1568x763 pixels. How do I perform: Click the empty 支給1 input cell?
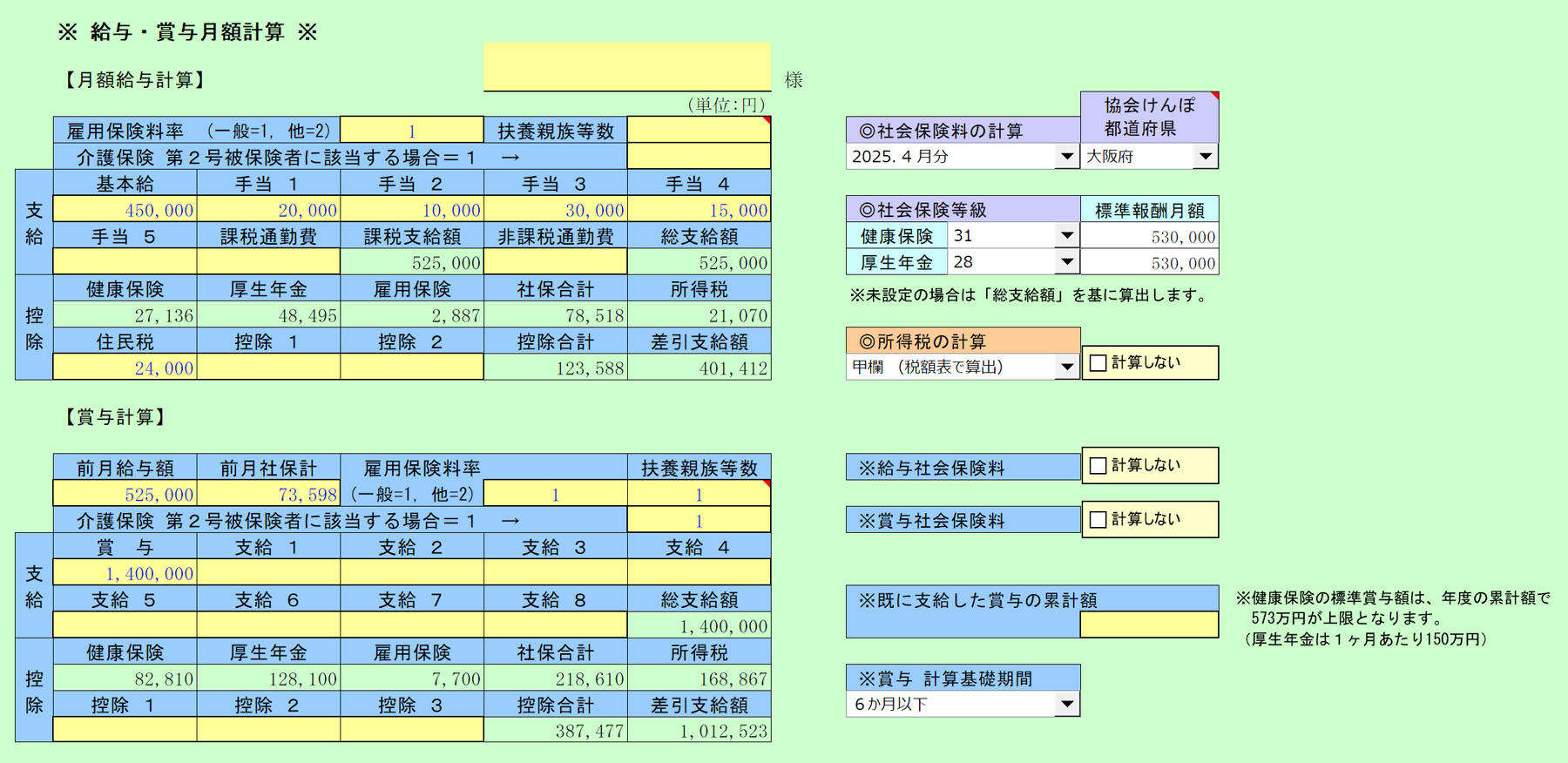pyautogui.click(x=268, y=573)
